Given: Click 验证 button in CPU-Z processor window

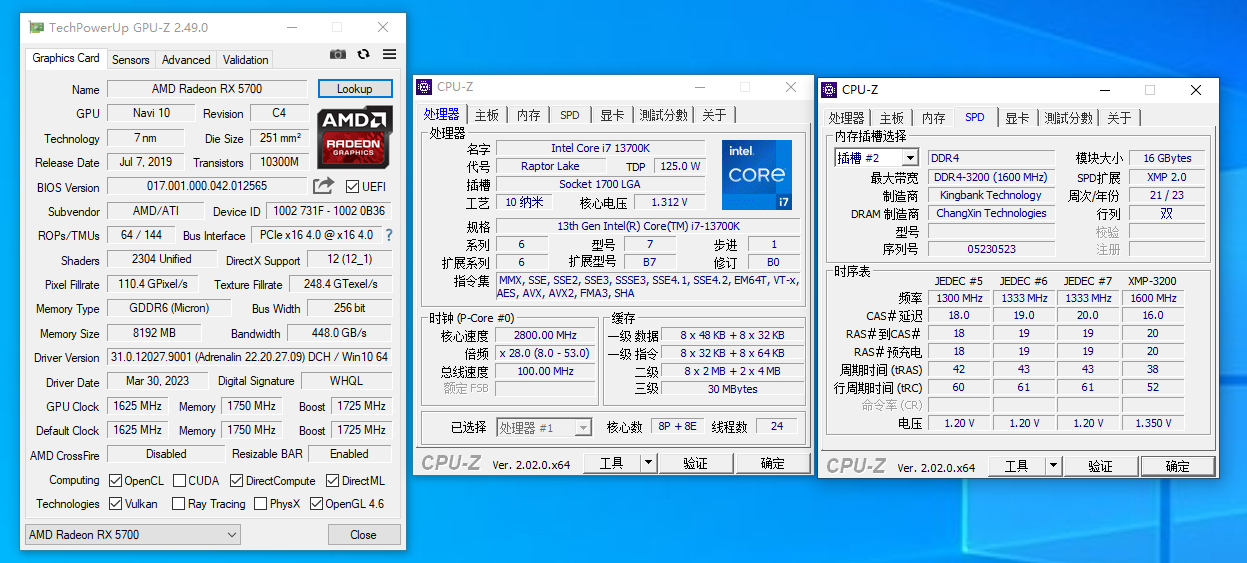Looking at the screenshot, I should click(x=695, y=463).
